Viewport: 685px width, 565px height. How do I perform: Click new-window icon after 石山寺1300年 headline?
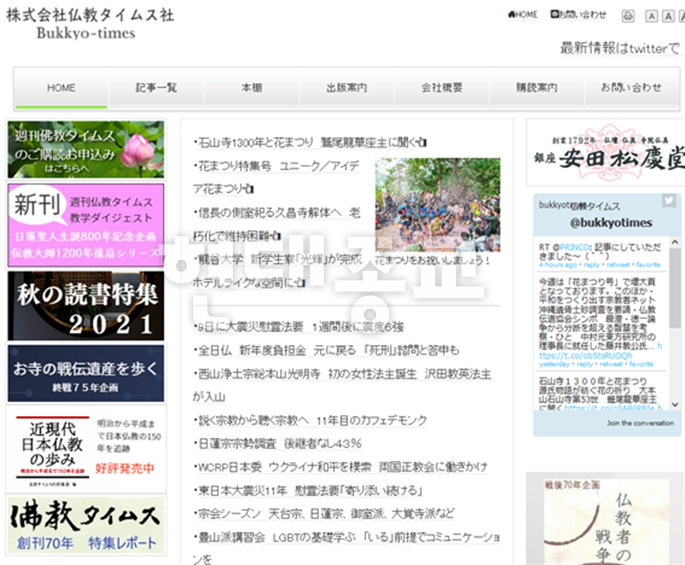[422, 142]
